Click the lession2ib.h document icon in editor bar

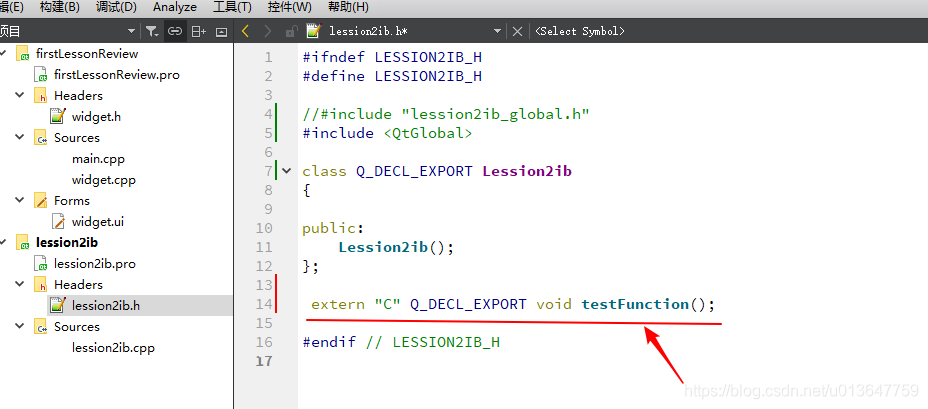click(x=314, y=31)
